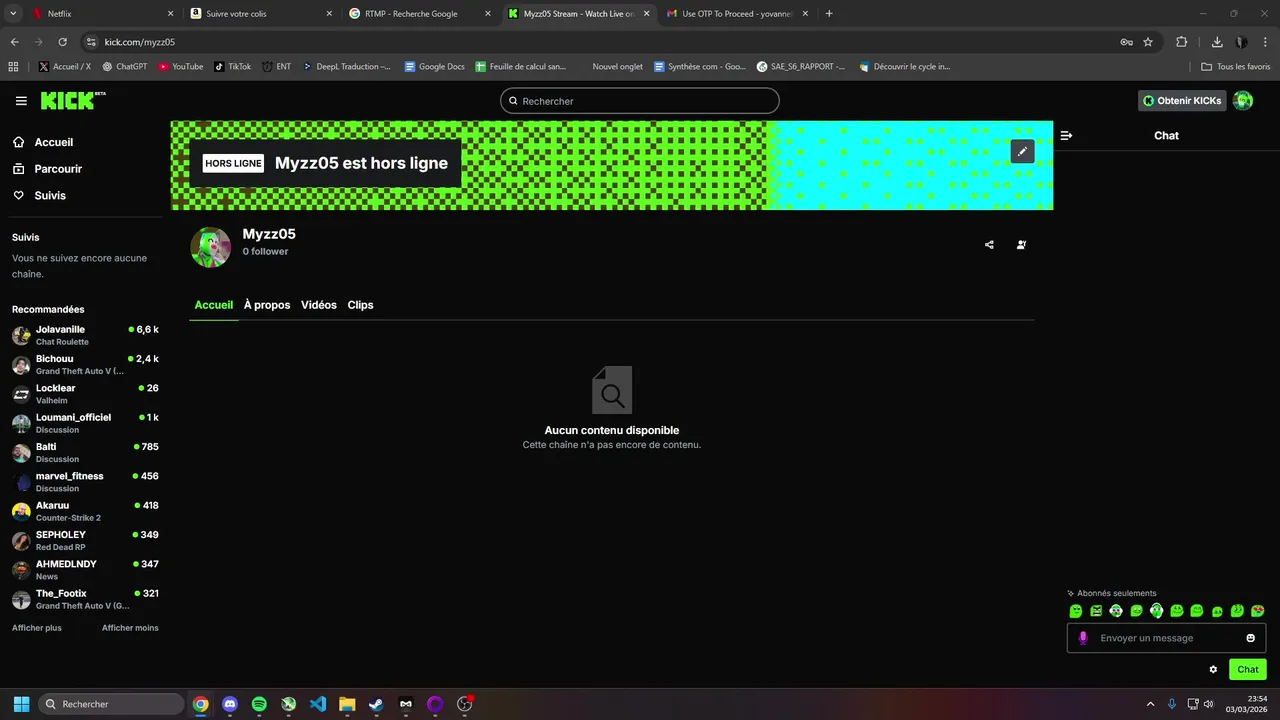This screenshot has width=1280, height=720.
Task: Open recommended channel Locklear
Action: coord(85,393)
